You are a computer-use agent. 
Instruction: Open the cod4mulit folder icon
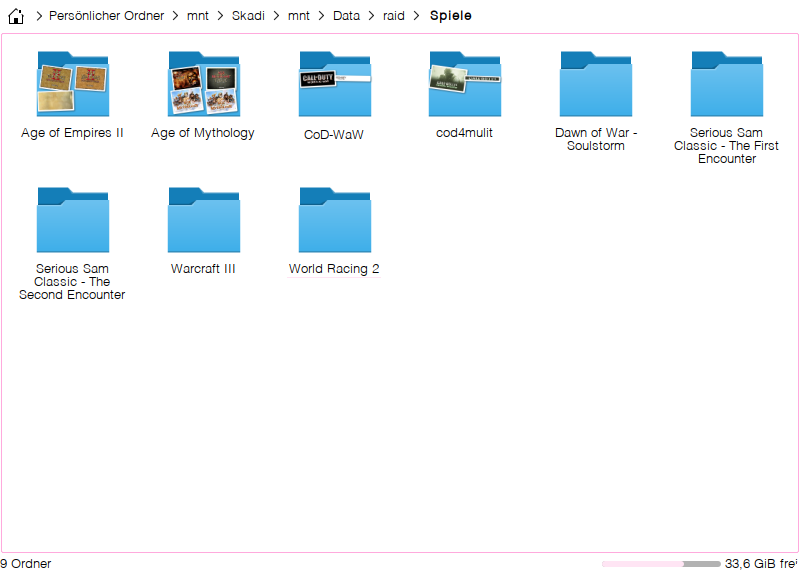click(465, 84)
